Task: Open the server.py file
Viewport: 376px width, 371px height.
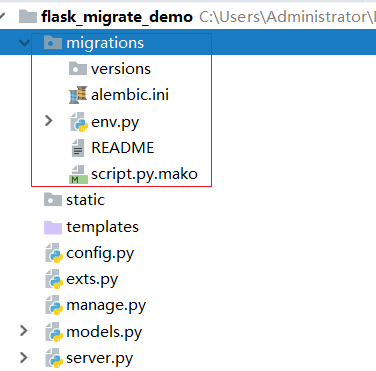Action: (99, 358)
